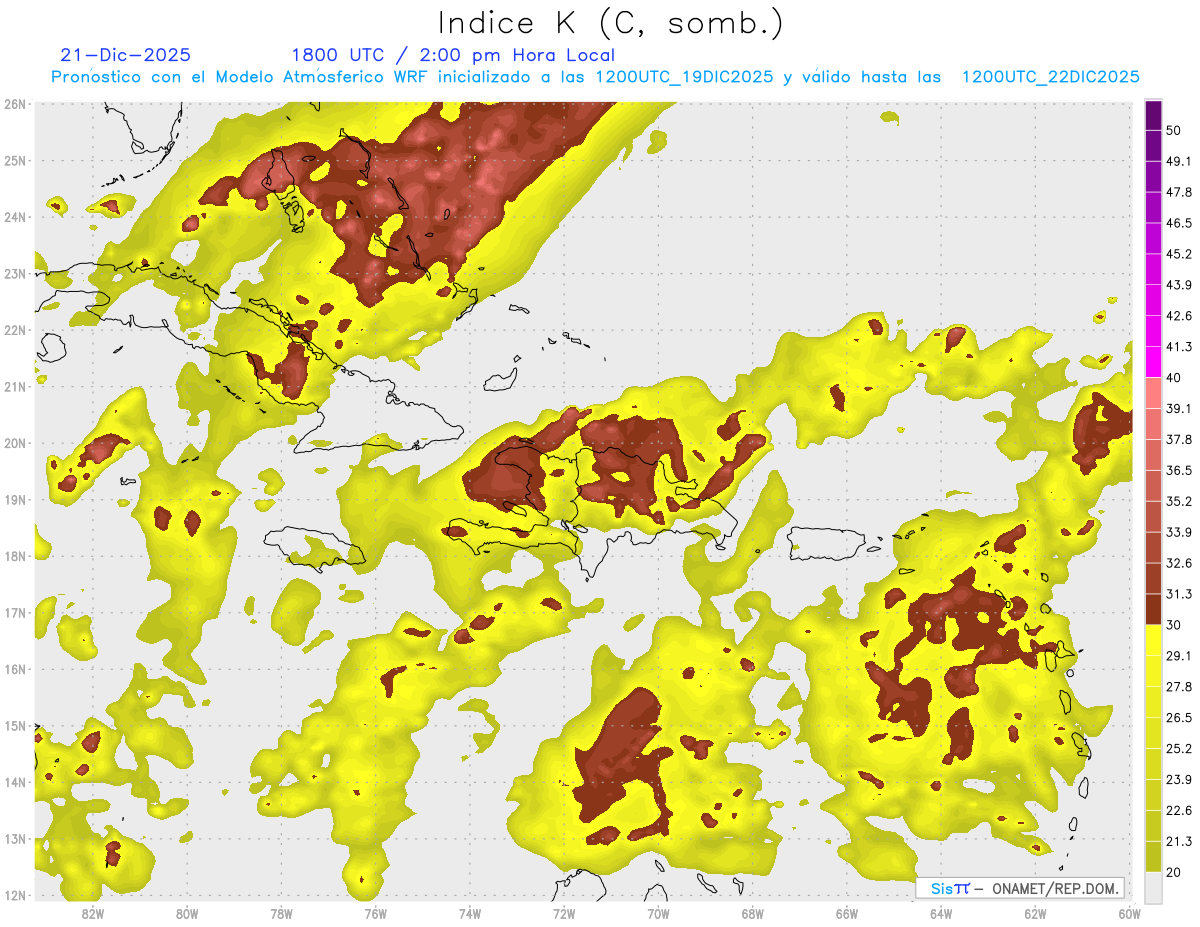
Task: Click the 12N latitude axis label
Action: pos(14,895)
